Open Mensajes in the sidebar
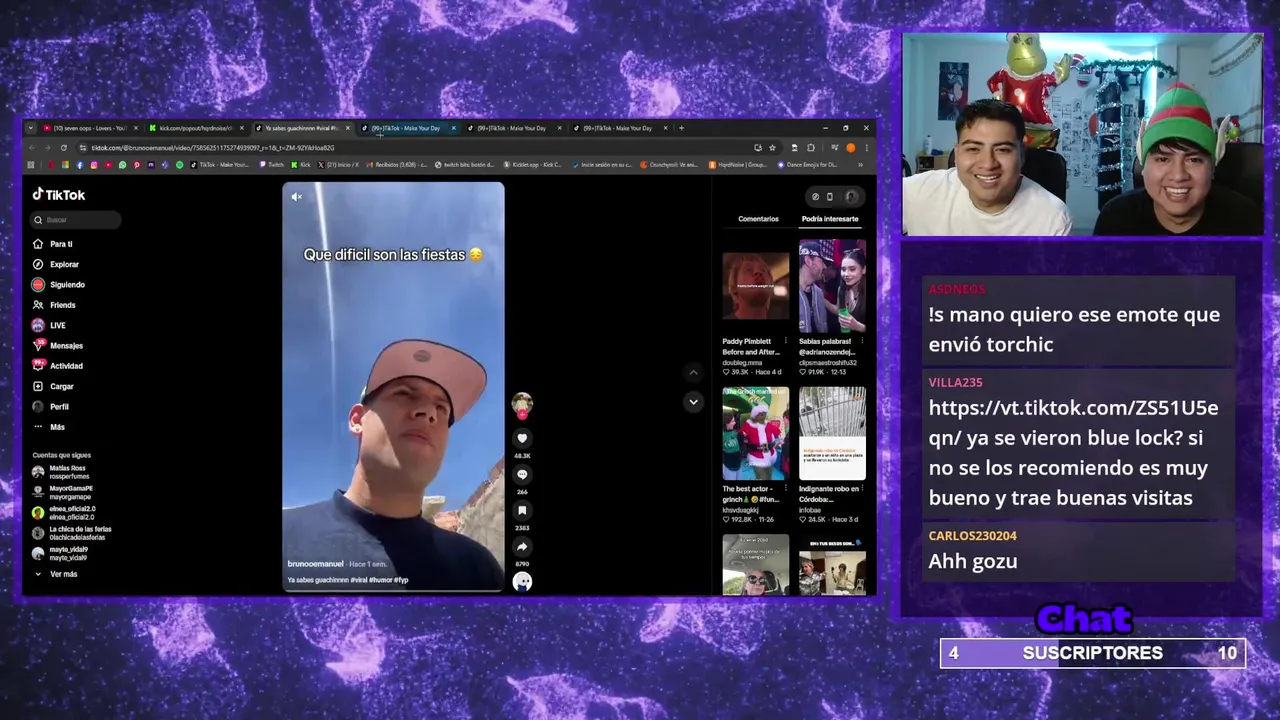 coord(57,345)
